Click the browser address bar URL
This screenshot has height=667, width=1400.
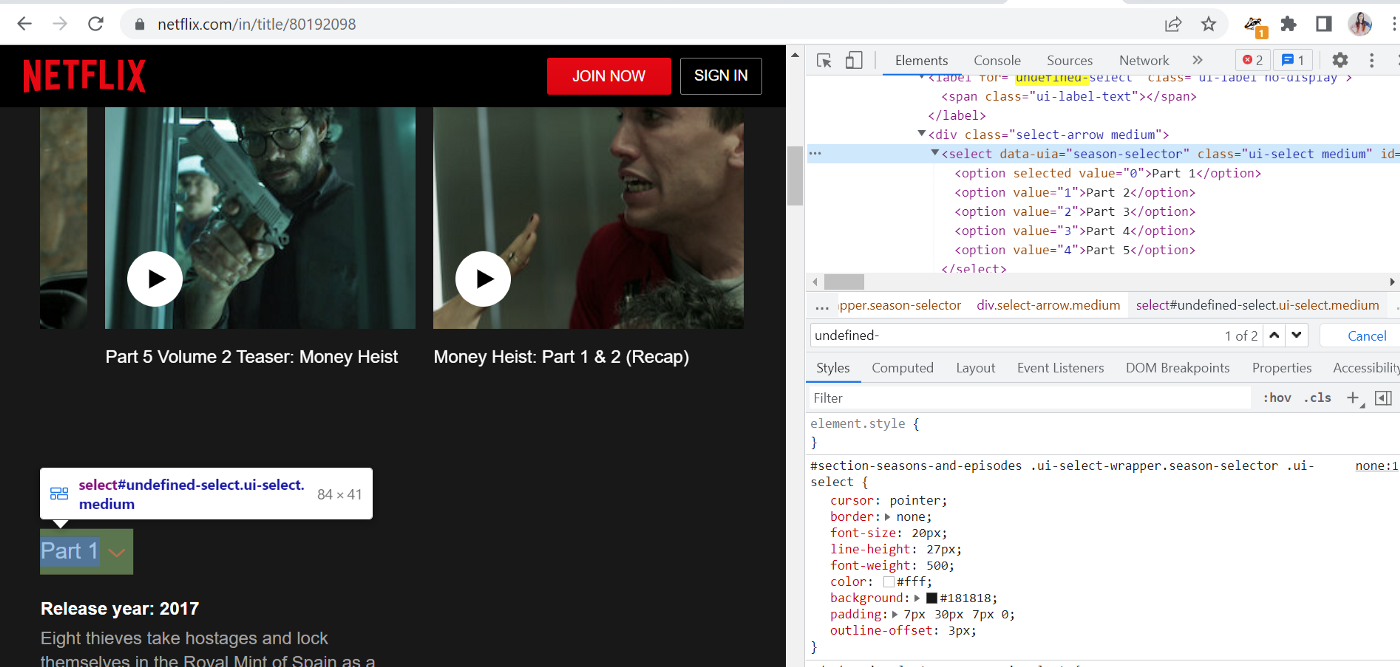click(256, 24)
